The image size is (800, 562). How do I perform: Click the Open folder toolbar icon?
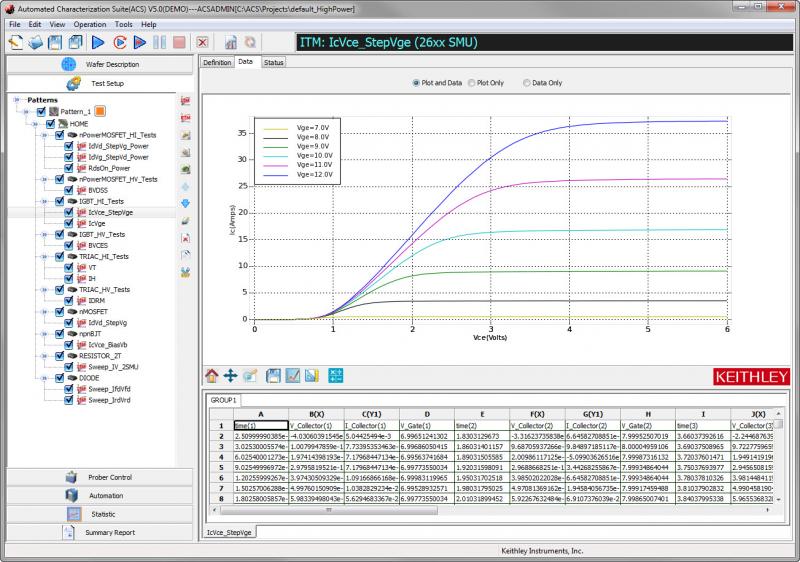coord(36,42)
